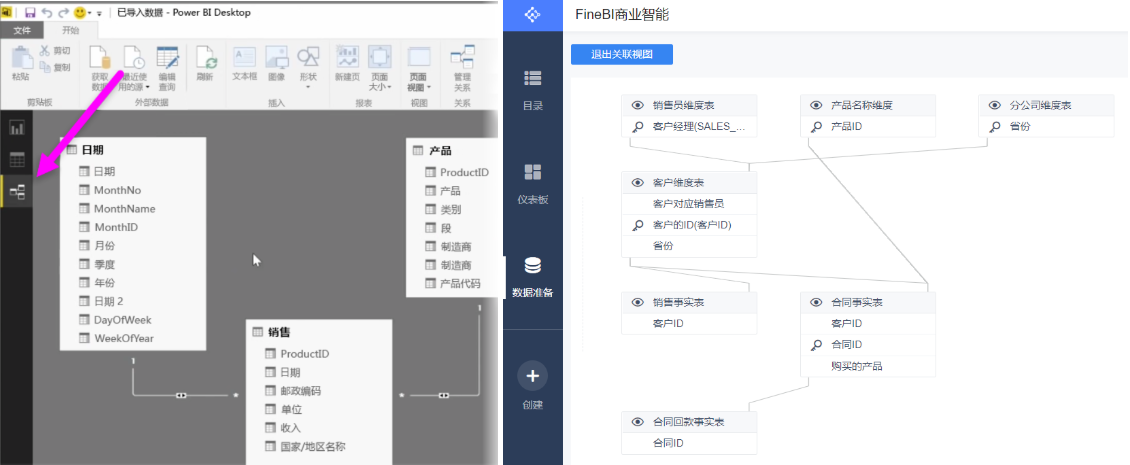
Task: Select MonthName field in 日期 table
Action: (x=124, y=208)
